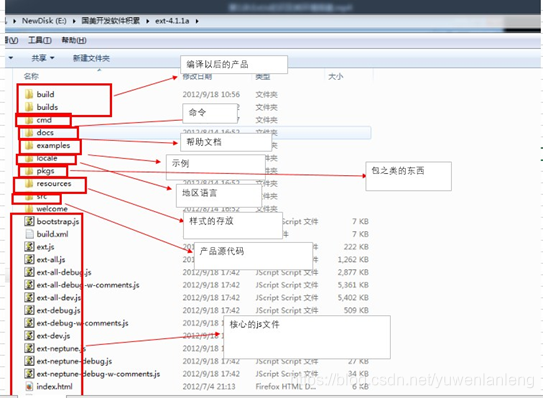Open the 共享 dropdown in toolbar
543x398 pixels.
tap(43, 58)
